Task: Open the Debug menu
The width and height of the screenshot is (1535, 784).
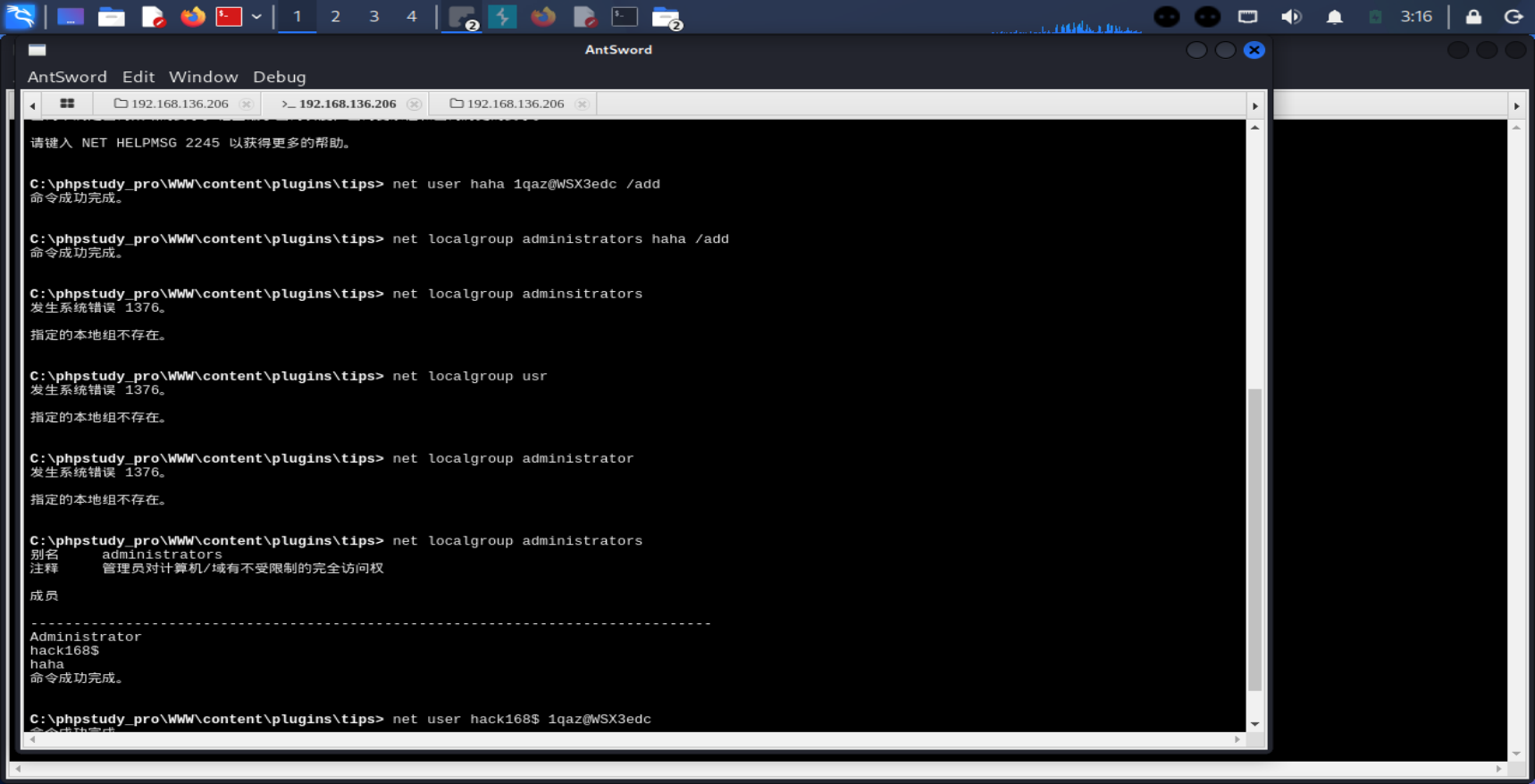Action: point(280,77)
